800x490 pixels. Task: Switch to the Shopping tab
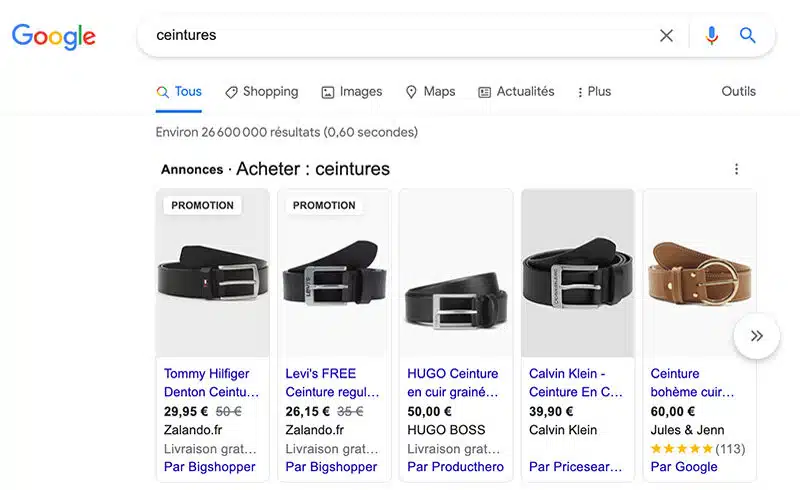[x=261, y=92]
